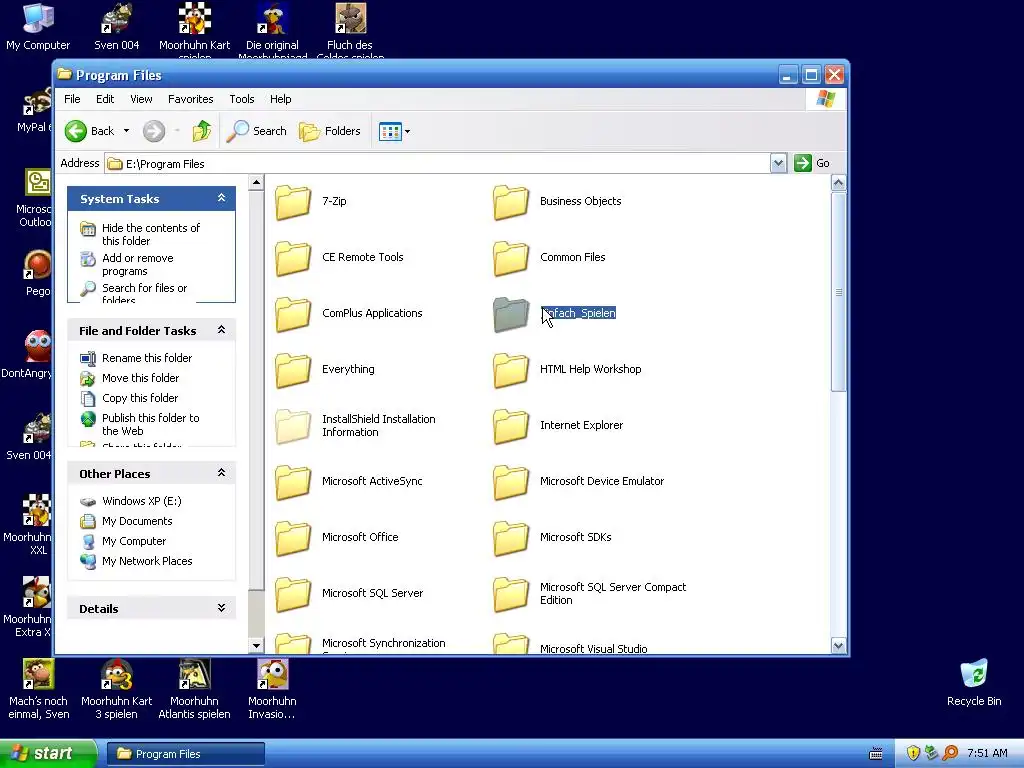1024x768 pixels.
Task: Open the Edit menu
Action: pos(105,99)
